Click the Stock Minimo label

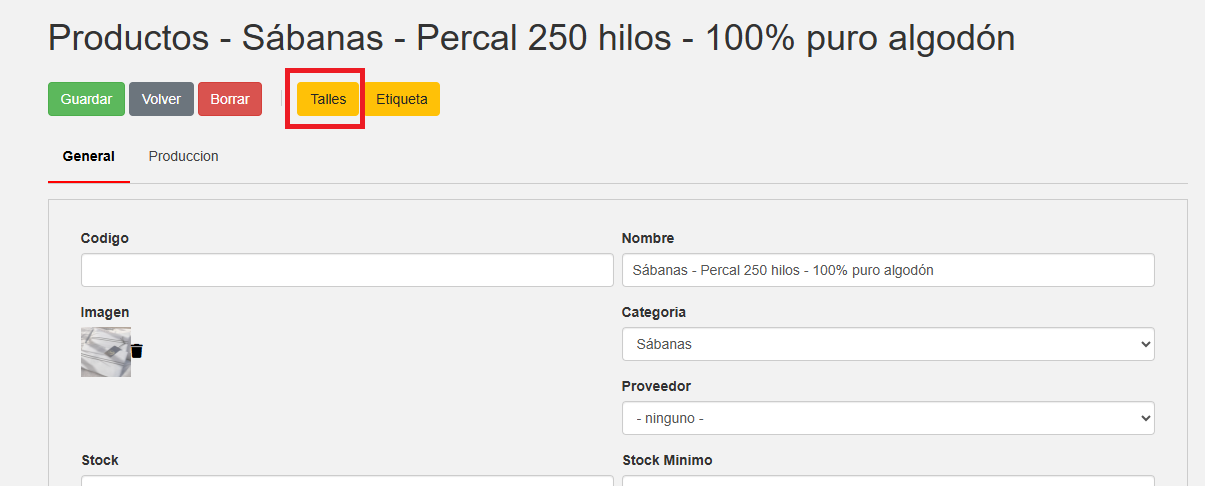(x=667, y=460)
